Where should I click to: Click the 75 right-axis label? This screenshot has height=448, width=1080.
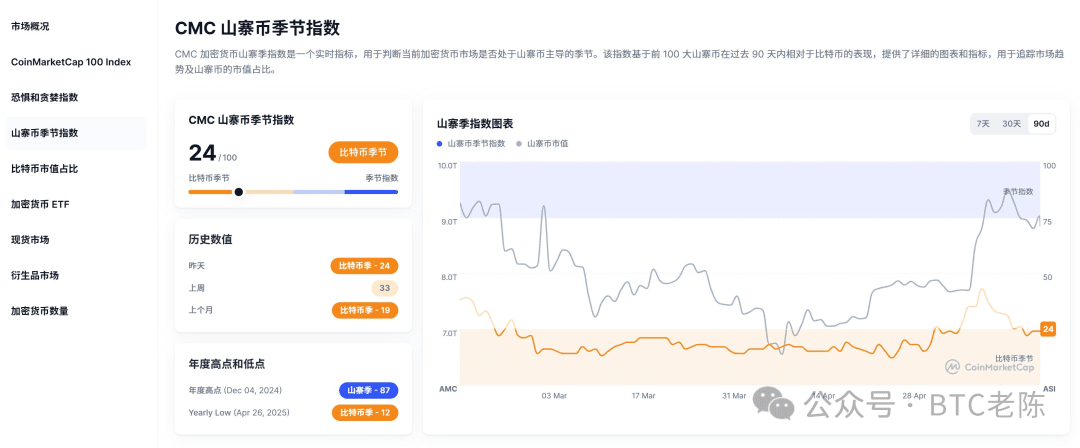coord(1048,222)
